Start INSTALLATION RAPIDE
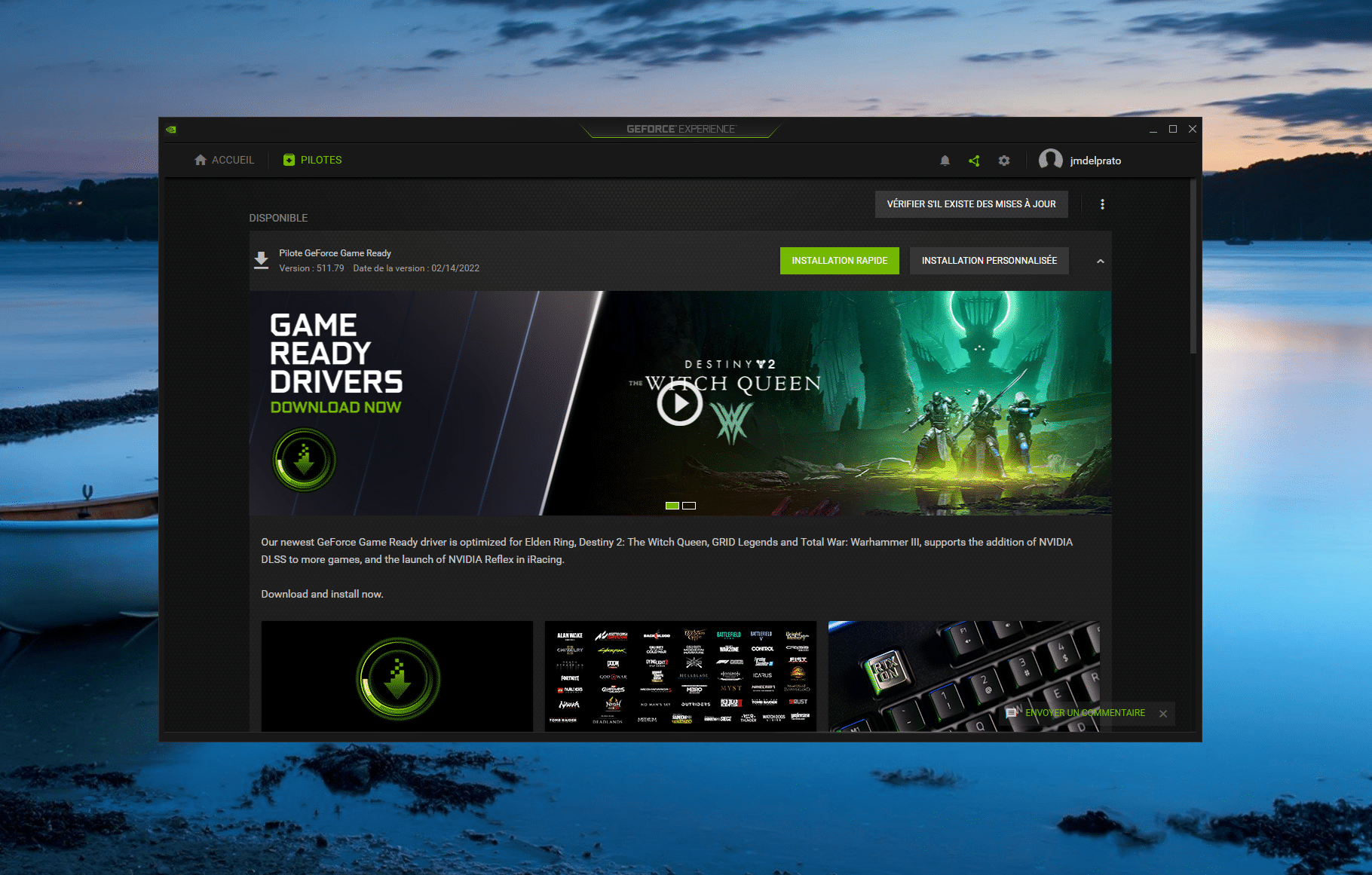This screenshot has height=875, width=1372. 839,261
